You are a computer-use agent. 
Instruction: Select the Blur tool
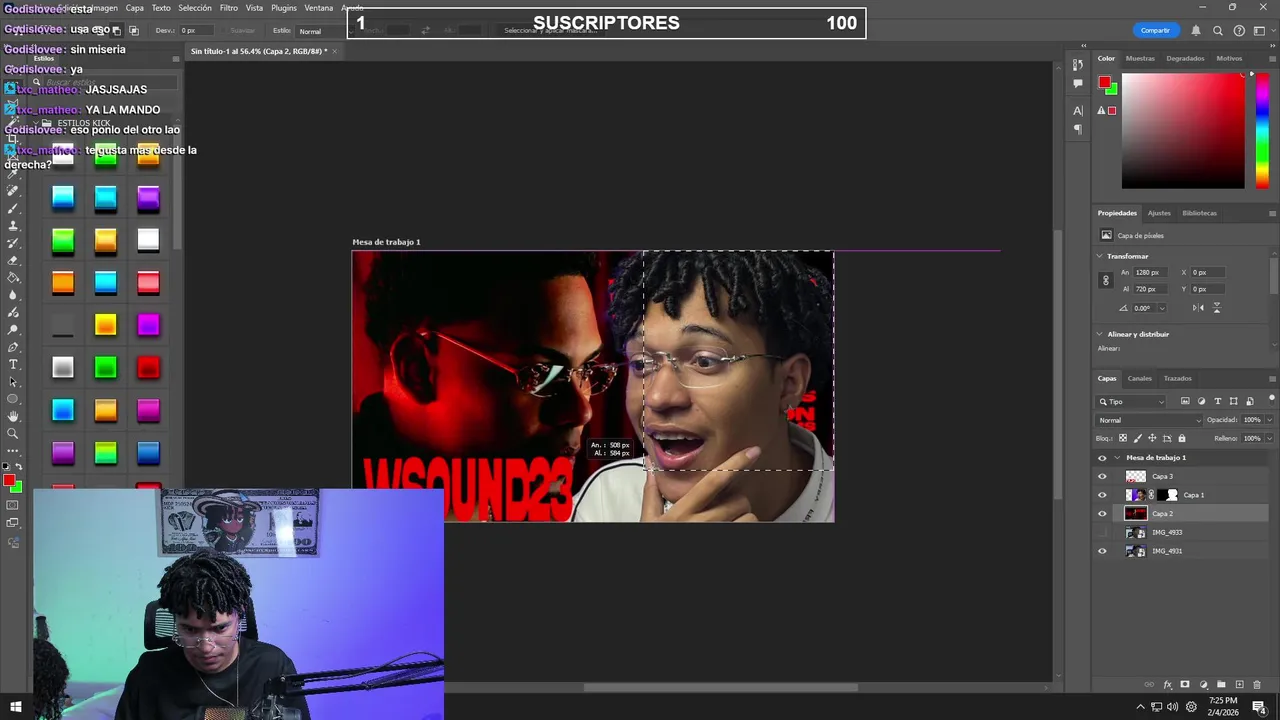click(x=13, y=295)
